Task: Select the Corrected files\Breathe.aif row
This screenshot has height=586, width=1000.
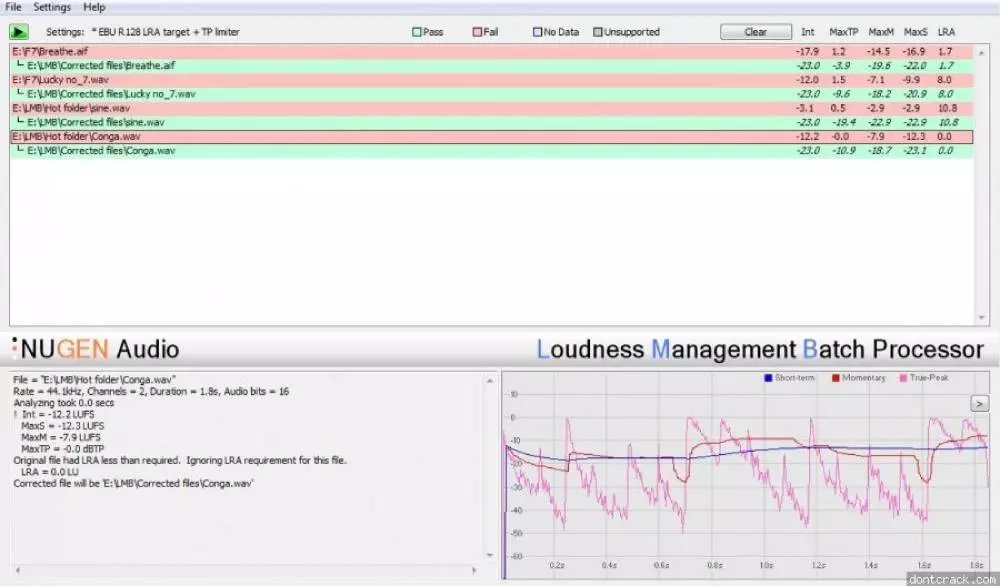Action: point(492,66)
